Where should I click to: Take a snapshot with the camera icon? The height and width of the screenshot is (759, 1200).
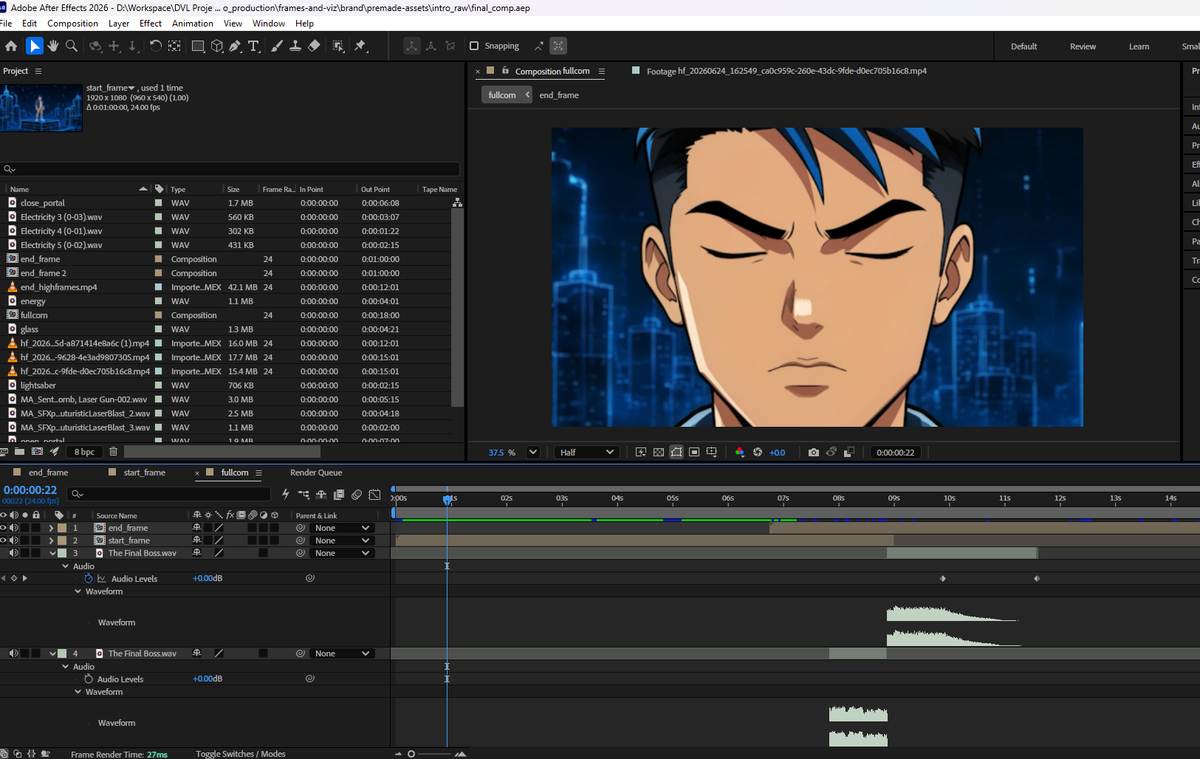click(x=813, y=452)
